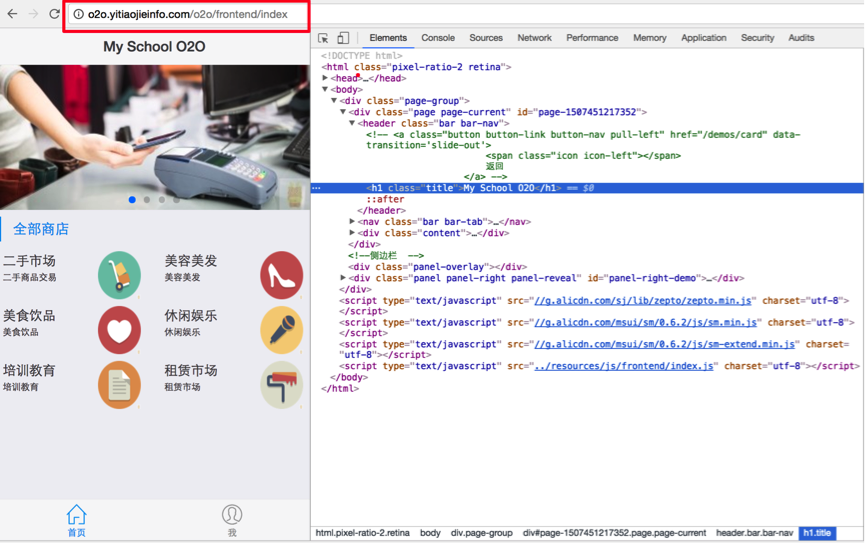Collapse the div page-group node
Screen dimensions: 865x543
[334, 100]
